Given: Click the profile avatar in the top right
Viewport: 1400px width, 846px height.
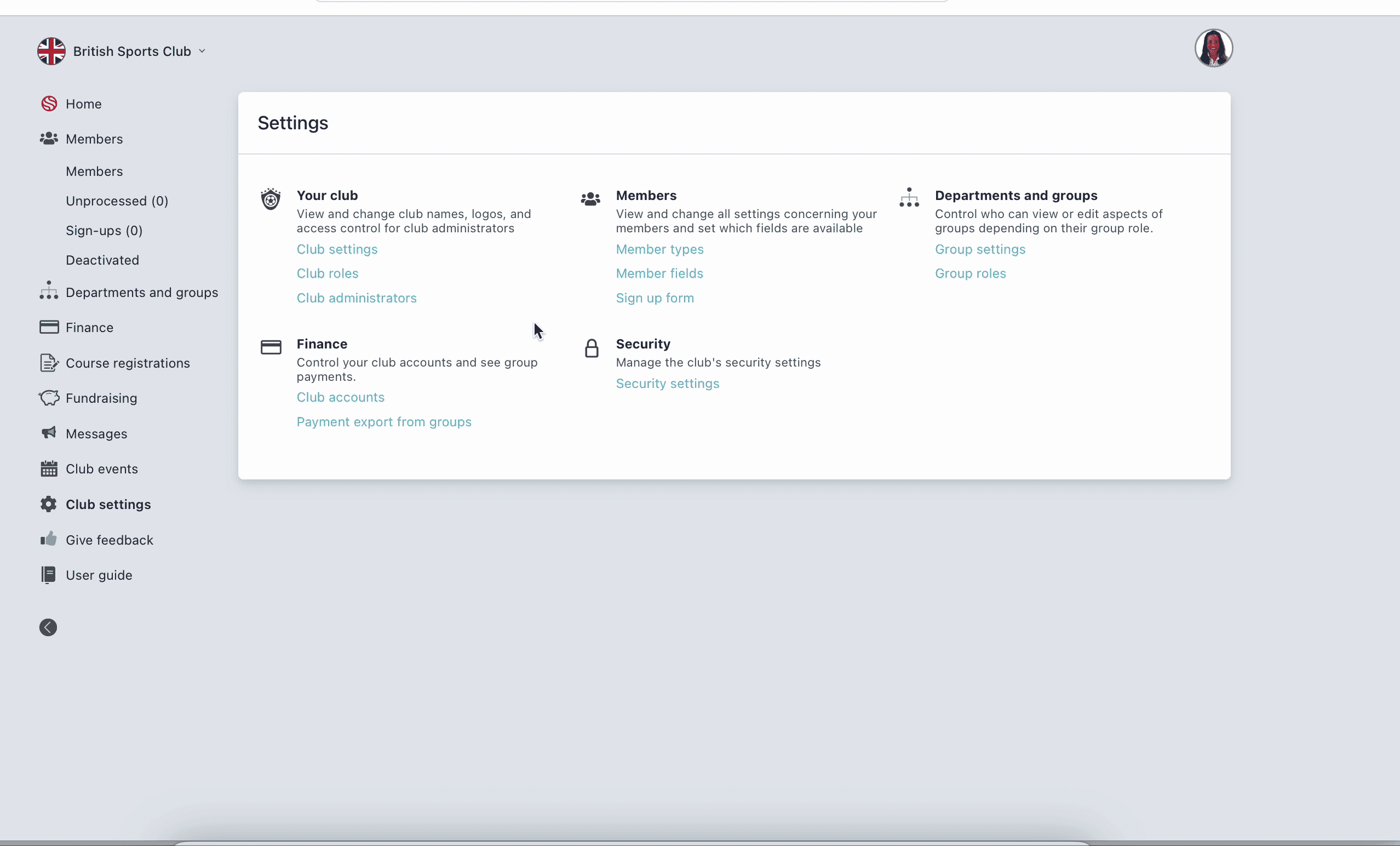Looking at the screenshot, I should click(1214, 48).
